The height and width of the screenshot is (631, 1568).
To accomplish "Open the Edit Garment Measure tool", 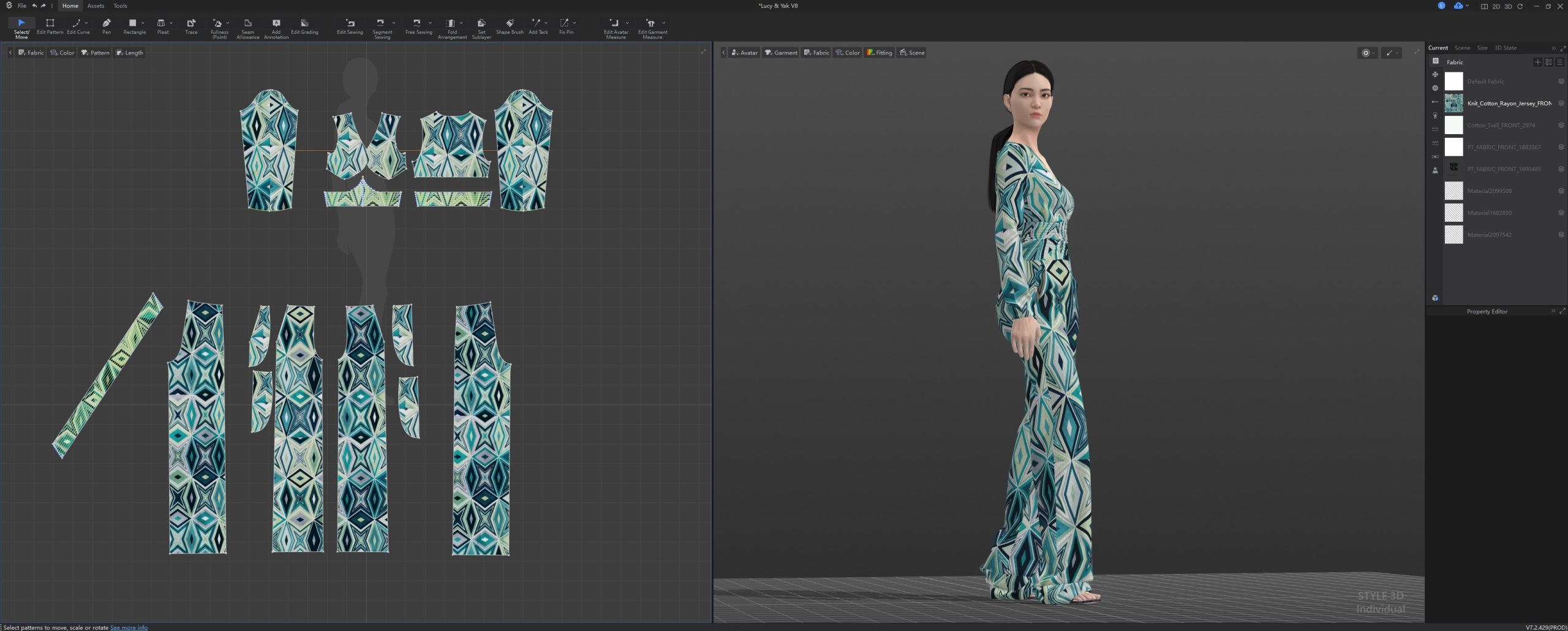I will [652, 28].
